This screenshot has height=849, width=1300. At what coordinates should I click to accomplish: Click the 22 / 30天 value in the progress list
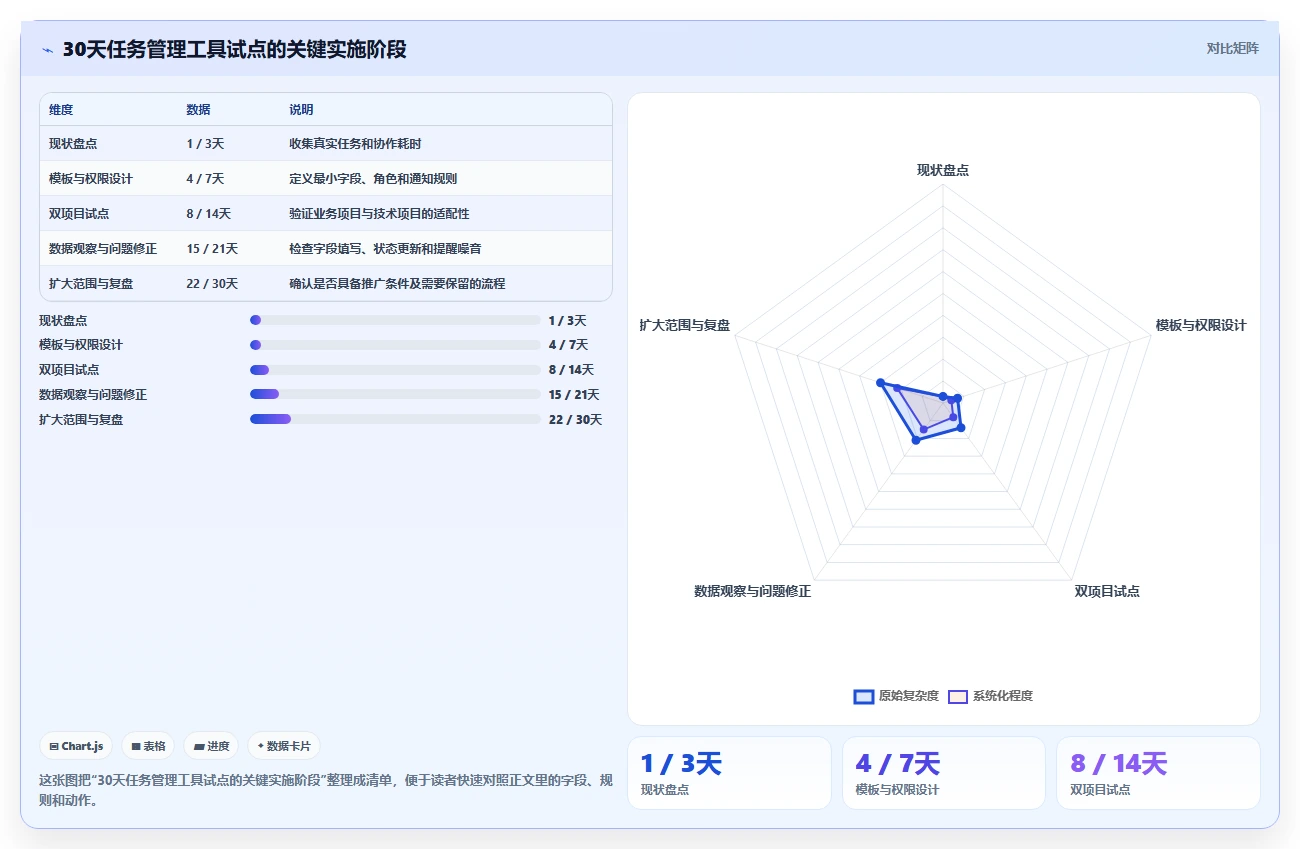(x=575, y=420)
